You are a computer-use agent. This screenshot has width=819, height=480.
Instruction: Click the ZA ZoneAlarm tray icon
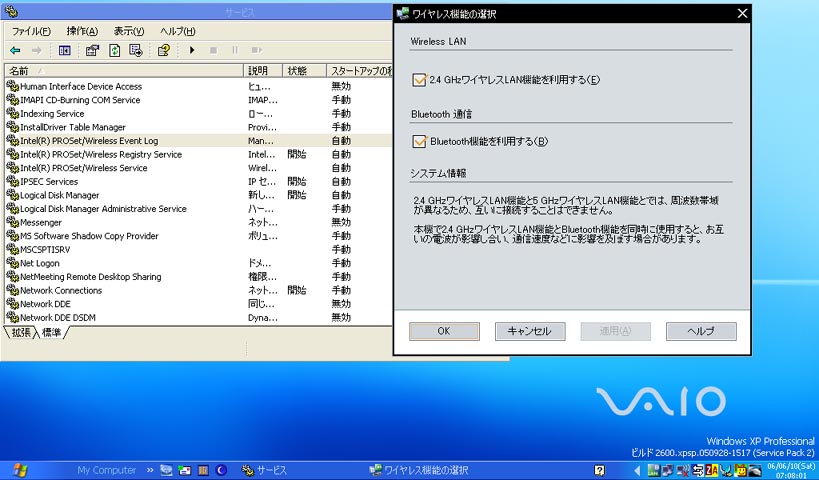(x=711, y=470)
